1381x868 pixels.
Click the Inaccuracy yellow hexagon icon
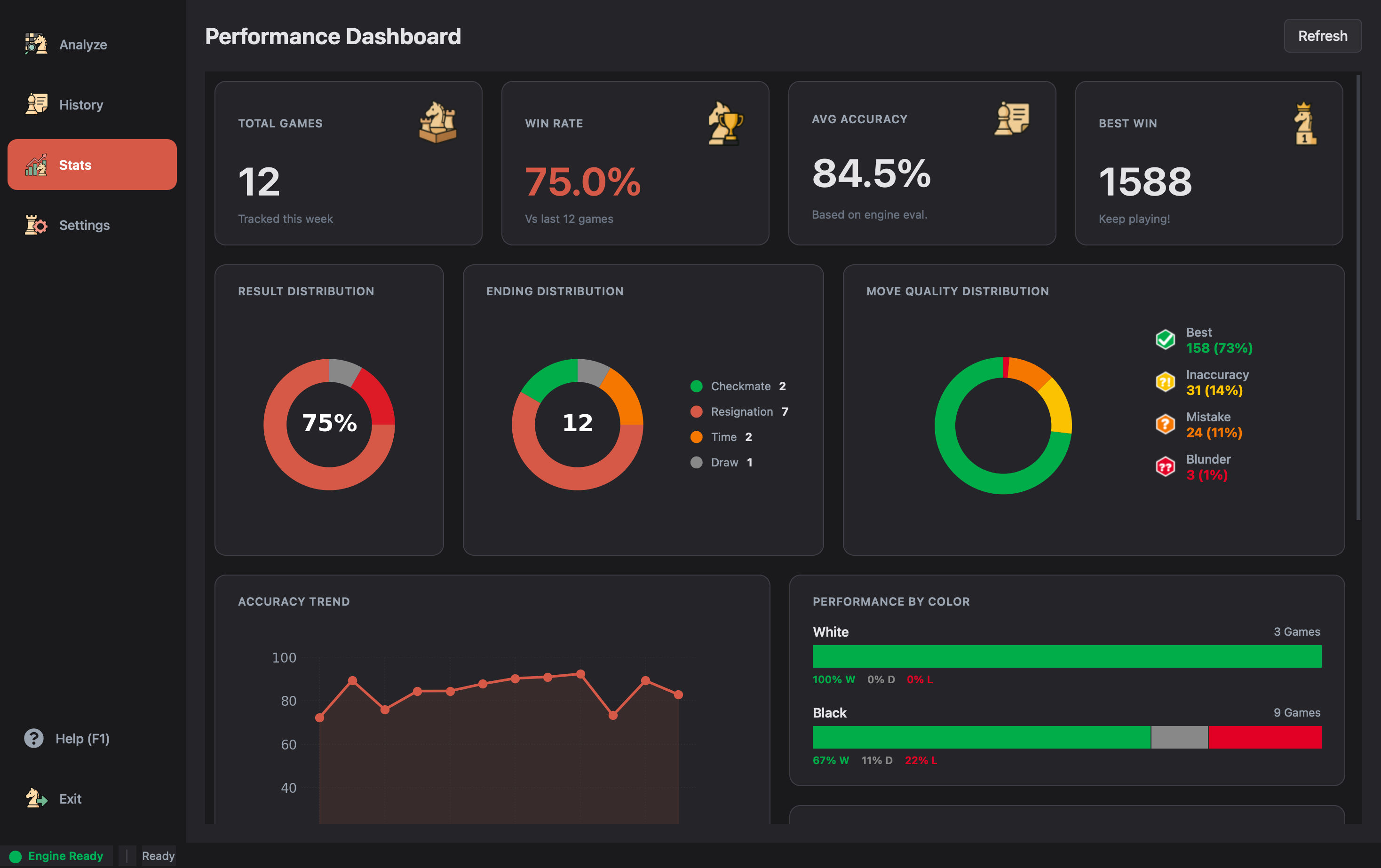pos(1166,382)
